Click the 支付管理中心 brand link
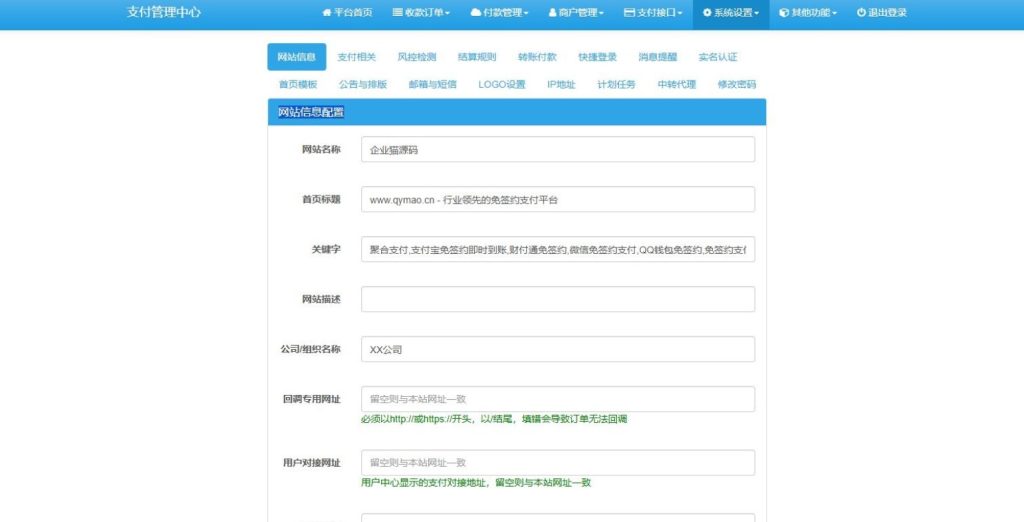Image resolution: width=1024 pixels, height=522 pixels. pyautogui.click(x=164, y=13)
